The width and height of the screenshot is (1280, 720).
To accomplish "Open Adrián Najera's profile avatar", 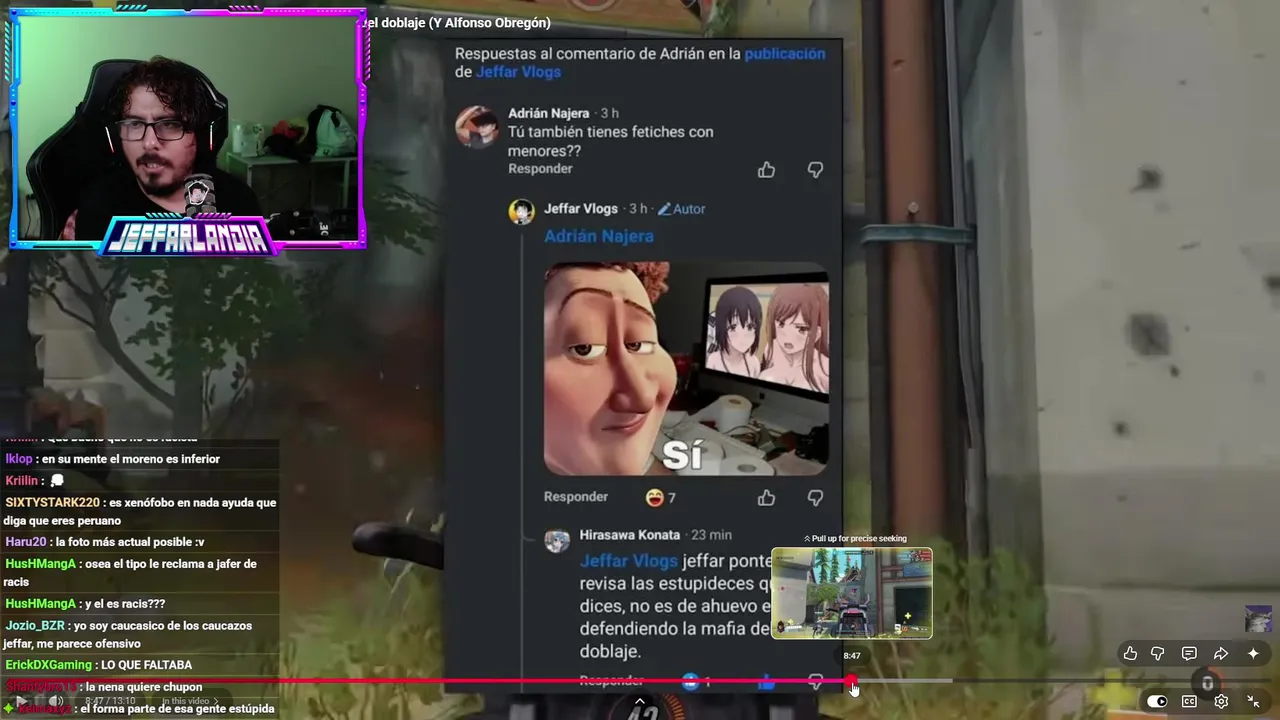I will click(x=477, y=126).
